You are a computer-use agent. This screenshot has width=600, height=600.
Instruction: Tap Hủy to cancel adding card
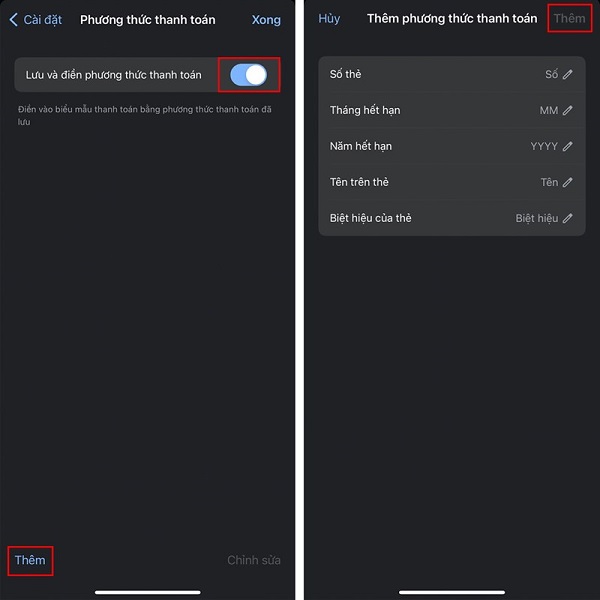[x=329, y=18]
